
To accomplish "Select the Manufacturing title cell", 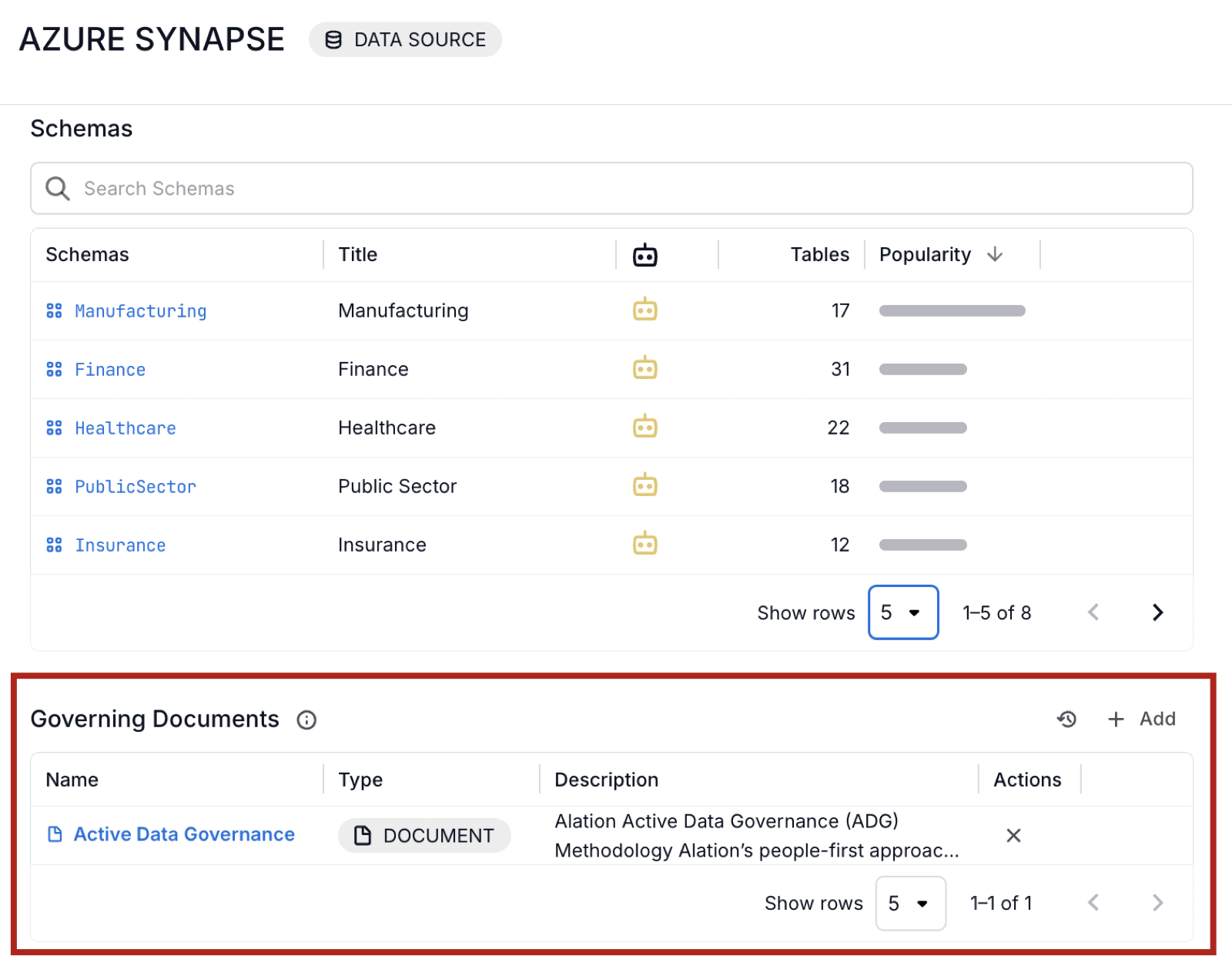I will click(403, 310).
